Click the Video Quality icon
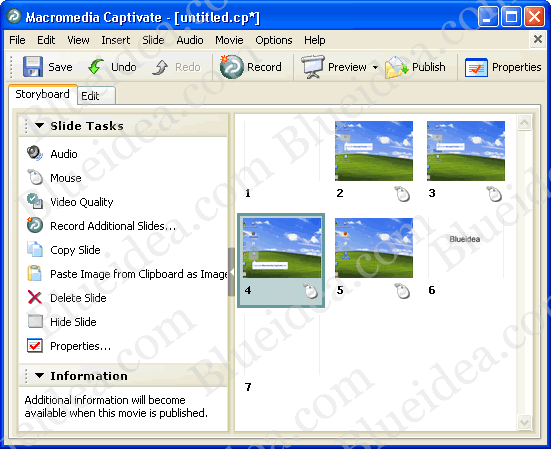 (35, 201)
